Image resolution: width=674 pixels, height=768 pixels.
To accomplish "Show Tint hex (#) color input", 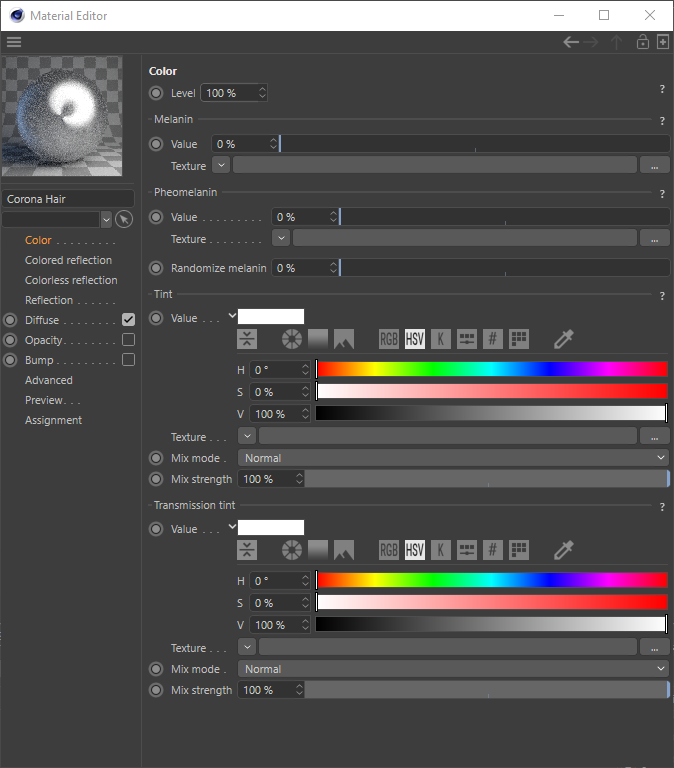I will [493, 339].
